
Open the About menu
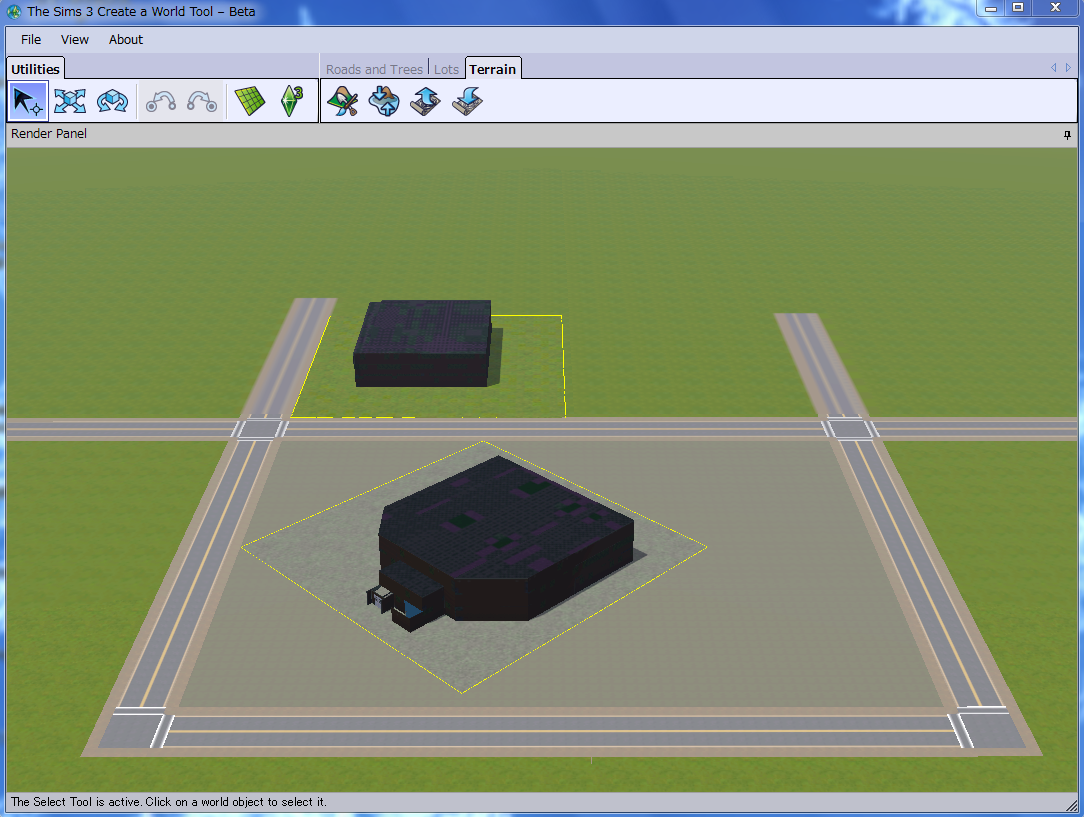coord(126,39)
